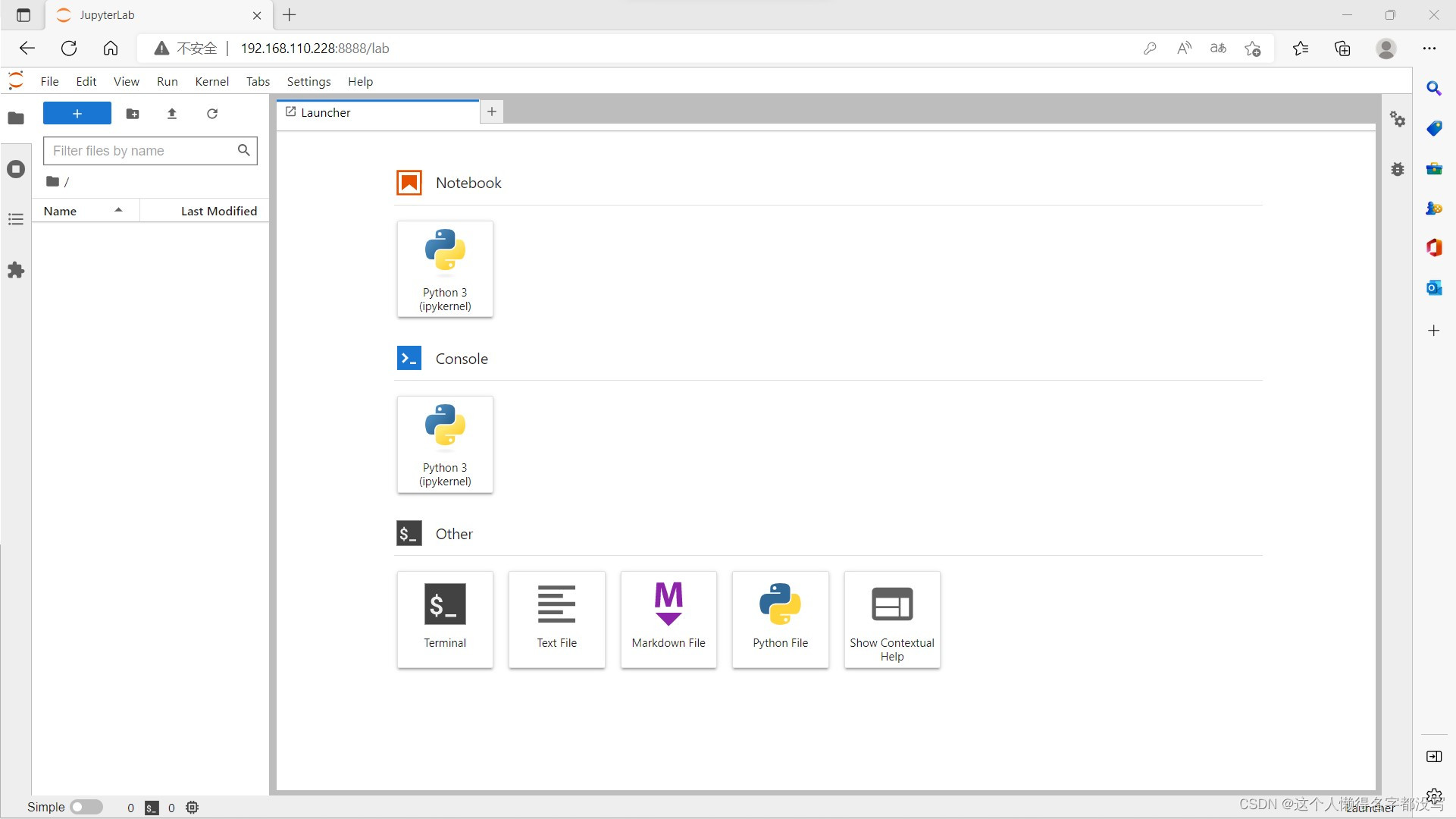Create a new Markdown File
Screen dimensions: 1456x819
tap(669, 620)
